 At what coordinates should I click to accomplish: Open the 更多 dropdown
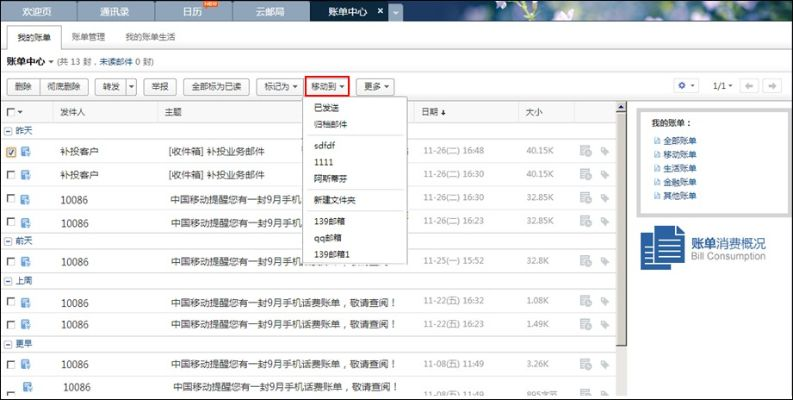click(375, 86)
